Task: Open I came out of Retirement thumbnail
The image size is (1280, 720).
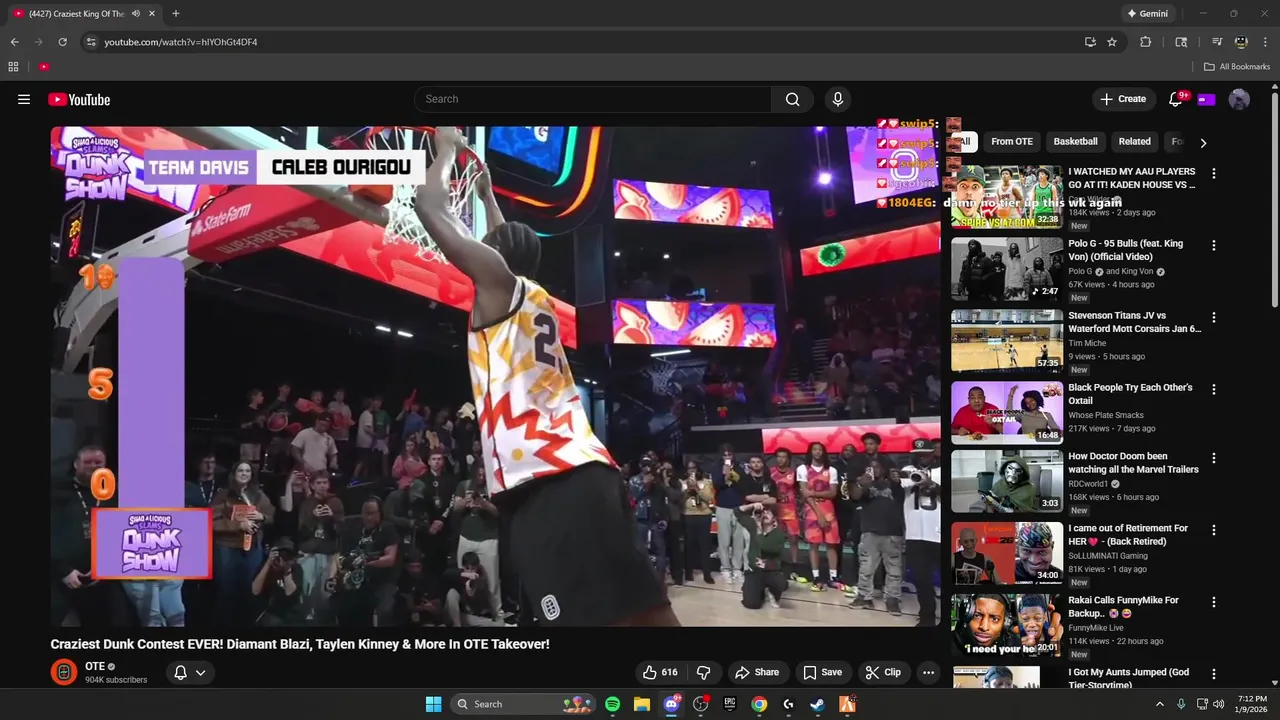Action: 1007,554
